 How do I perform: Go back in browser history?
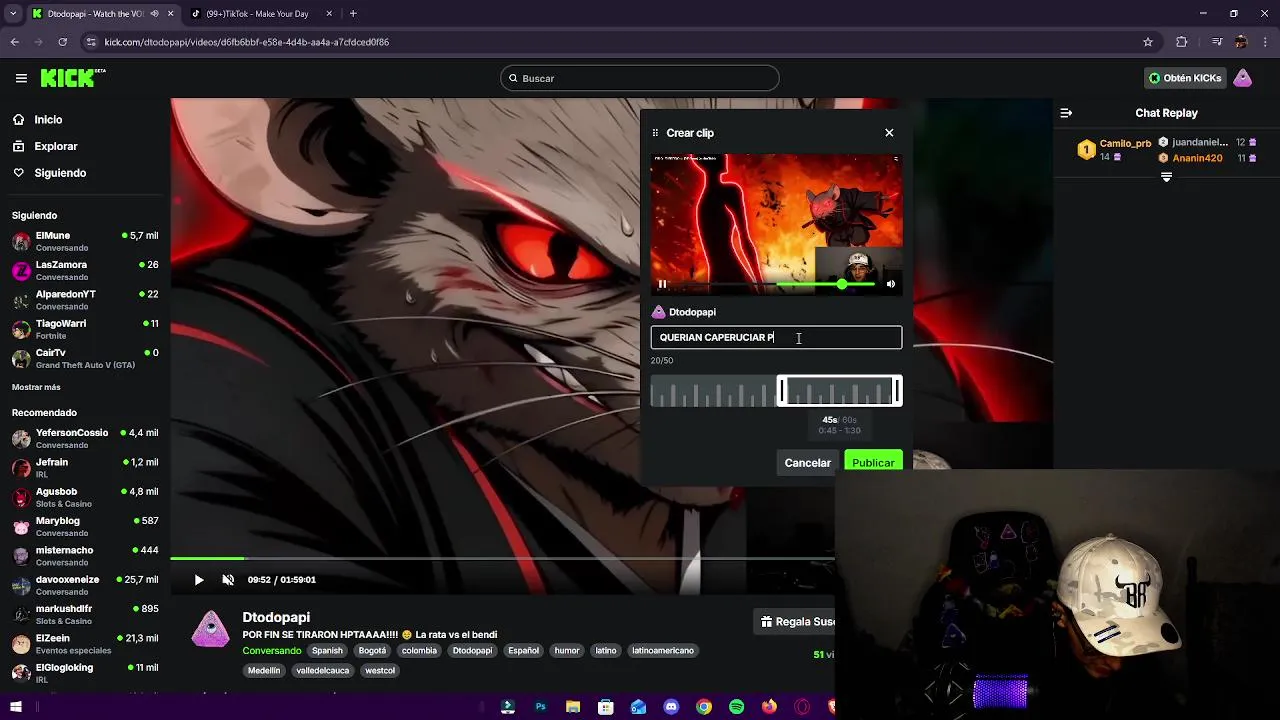click(x=14, y=42)
